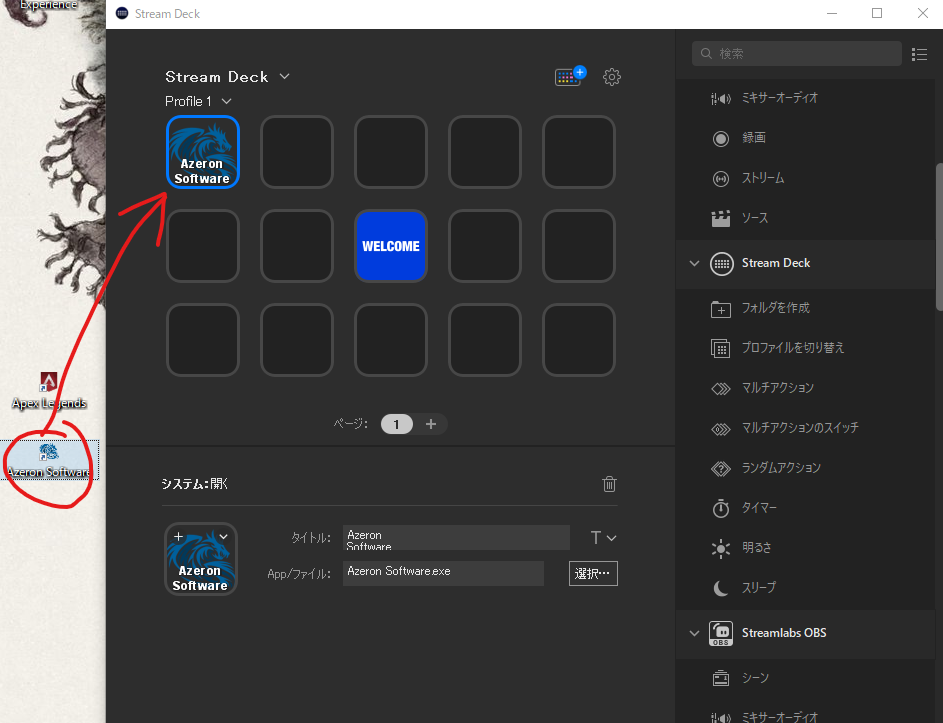Image resolution: width=943 pixels, height=723 pixels.
Task: Click the スリープ label
Action: (758, 588)
